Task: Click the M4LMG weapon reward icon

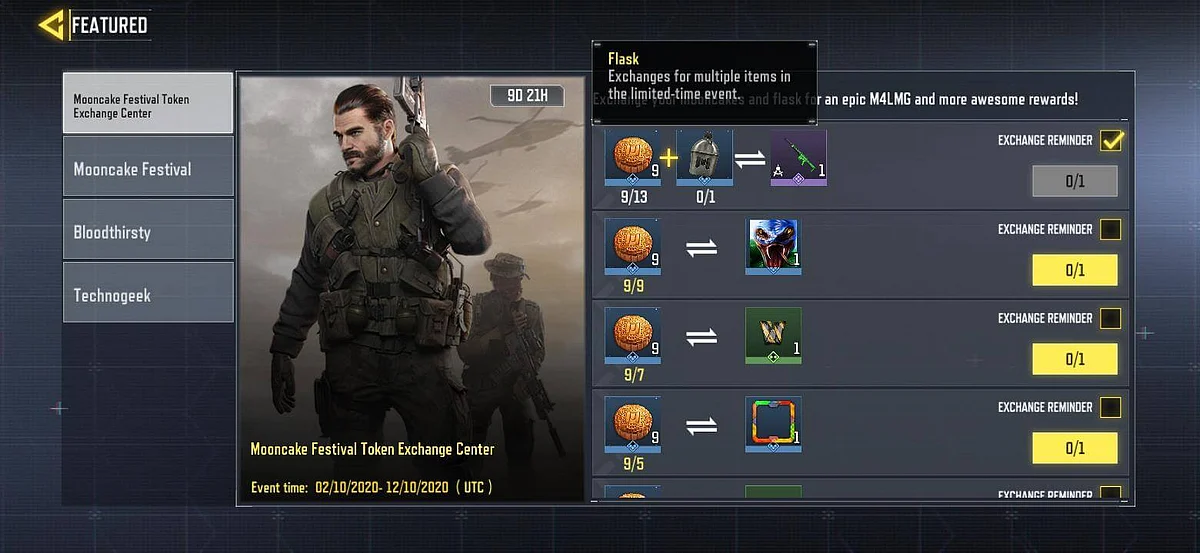Action: [x=798, y=158]
